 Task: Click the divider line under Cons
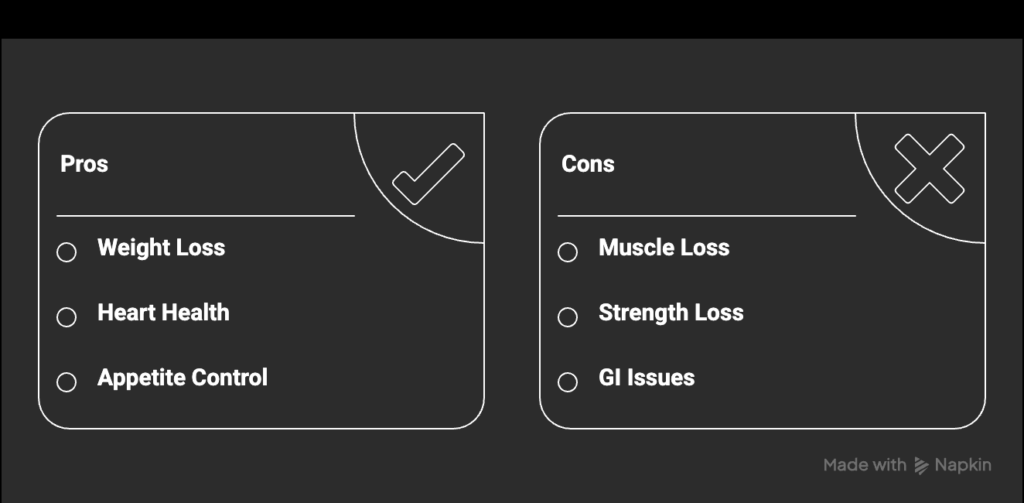pyautogui.click(x=706, y=215)
